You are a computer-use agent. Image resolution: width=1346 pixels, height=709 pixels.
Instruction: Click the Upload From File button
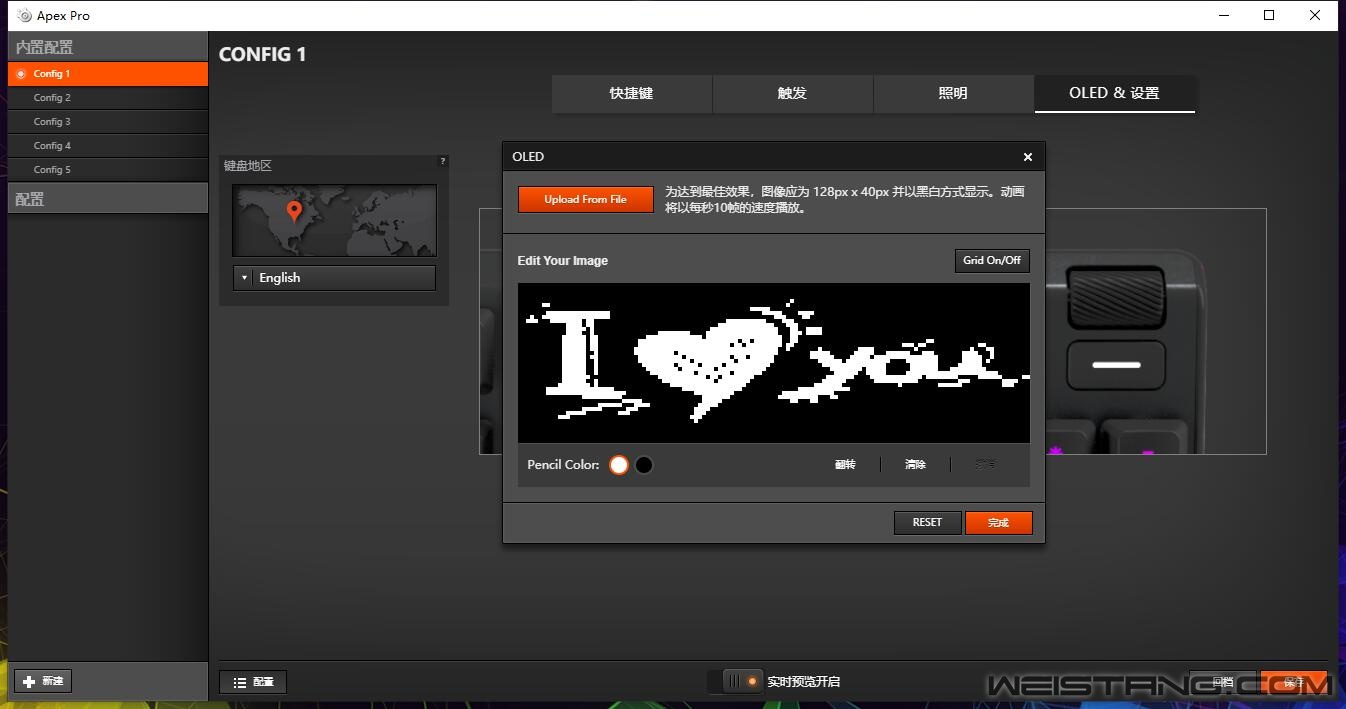point(585,199)
